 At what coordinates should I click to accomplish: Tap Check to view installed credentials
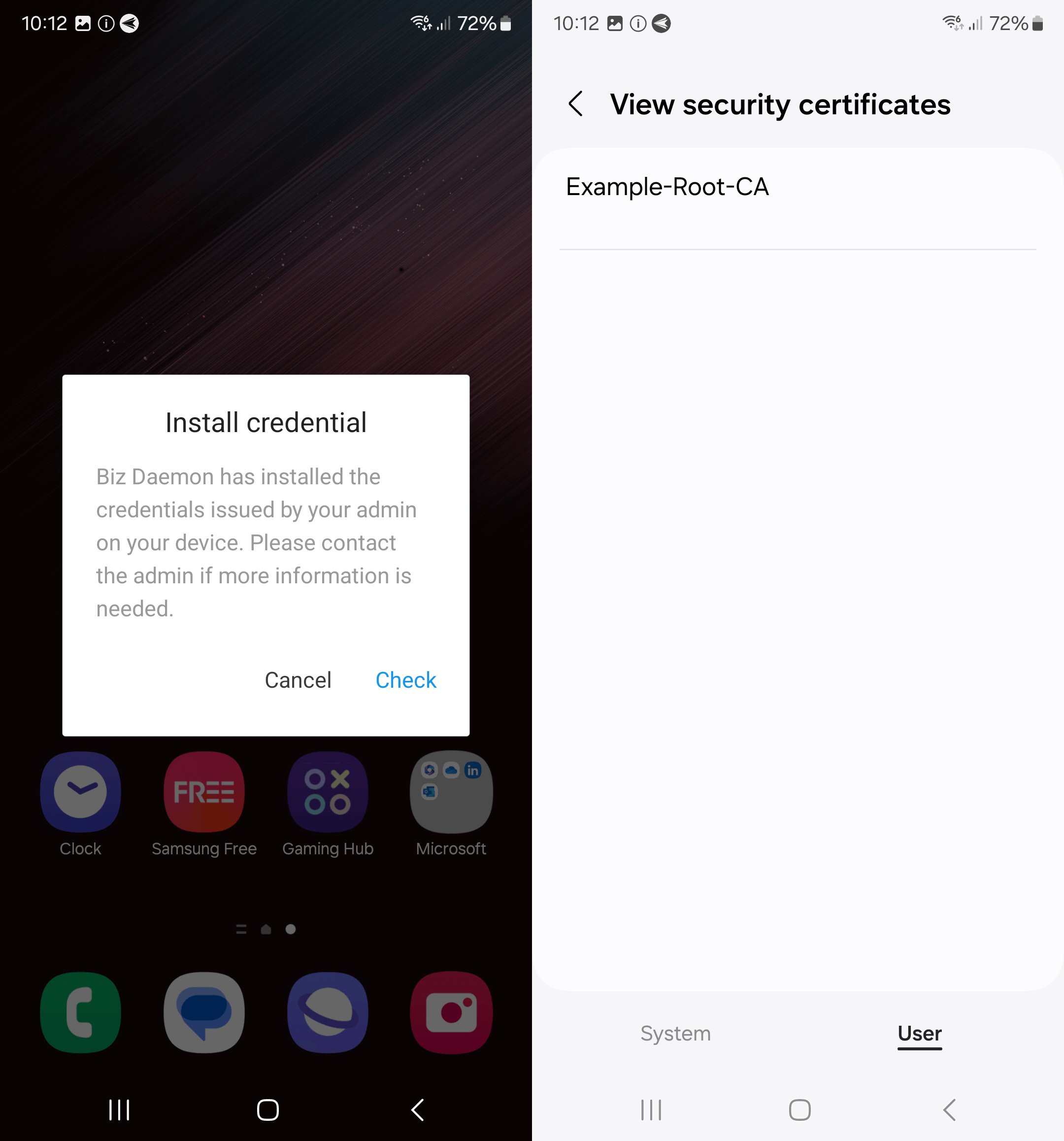tap(405, 680)
